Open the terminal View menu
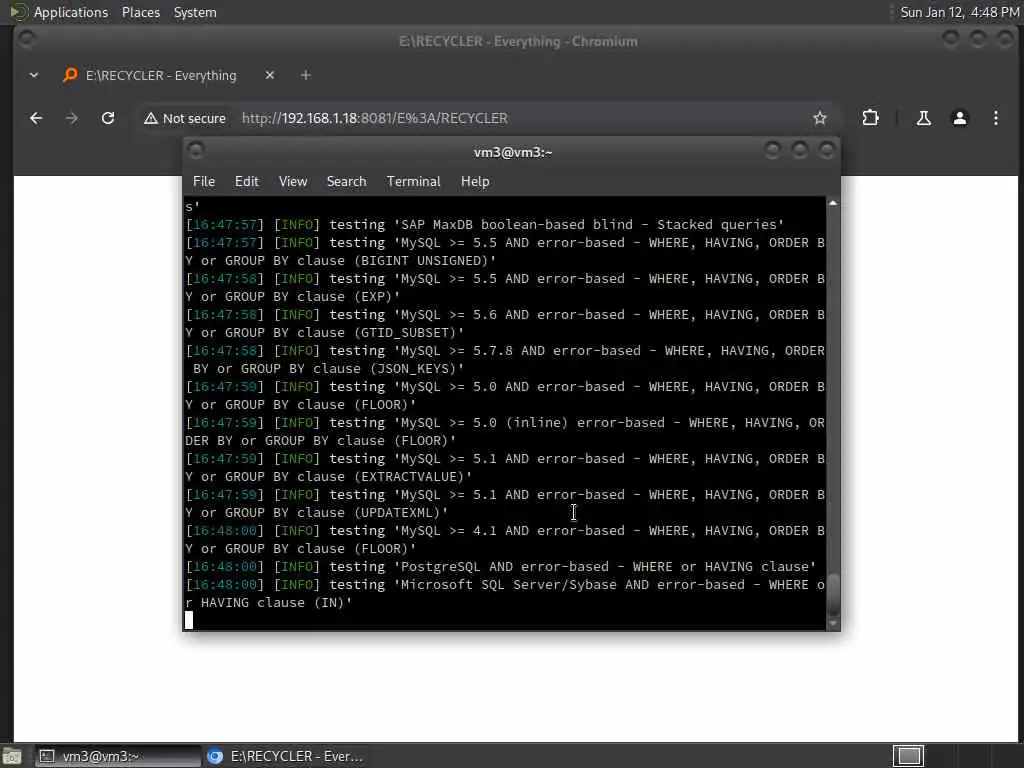The height and width of the screenshot is (768, 1024). pos(293,182)
